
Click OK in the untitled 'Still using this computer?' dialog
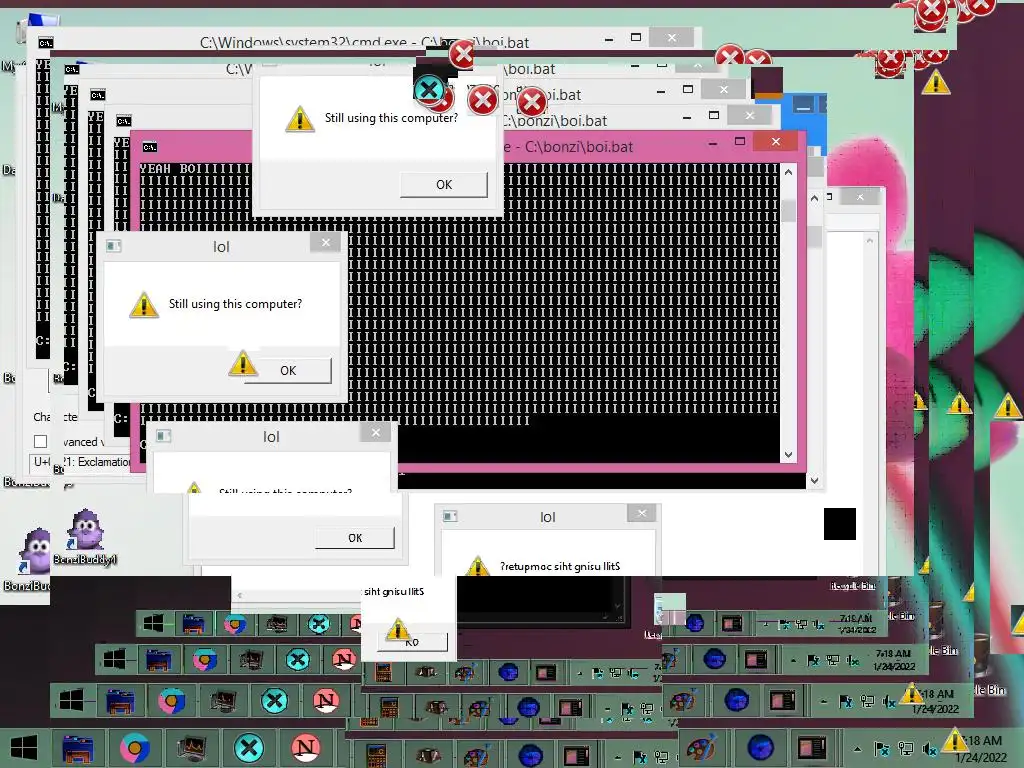tap(444, 185)
